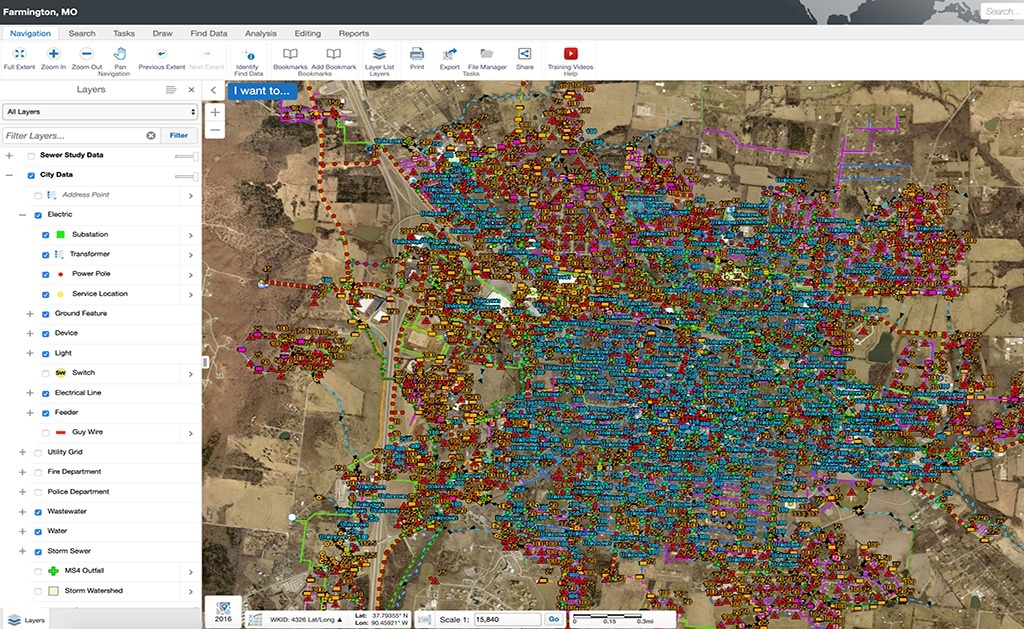The width and height of the screenshot is (1024, 629).
Task: Select the Zoom In tool
Action: click(x=54, y=54)
